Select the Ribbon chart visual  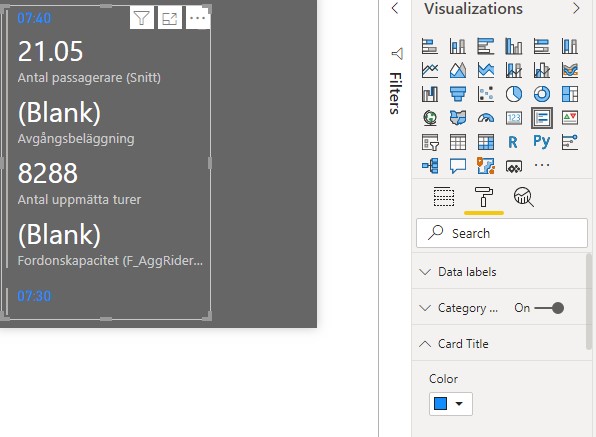pos(570,70)
